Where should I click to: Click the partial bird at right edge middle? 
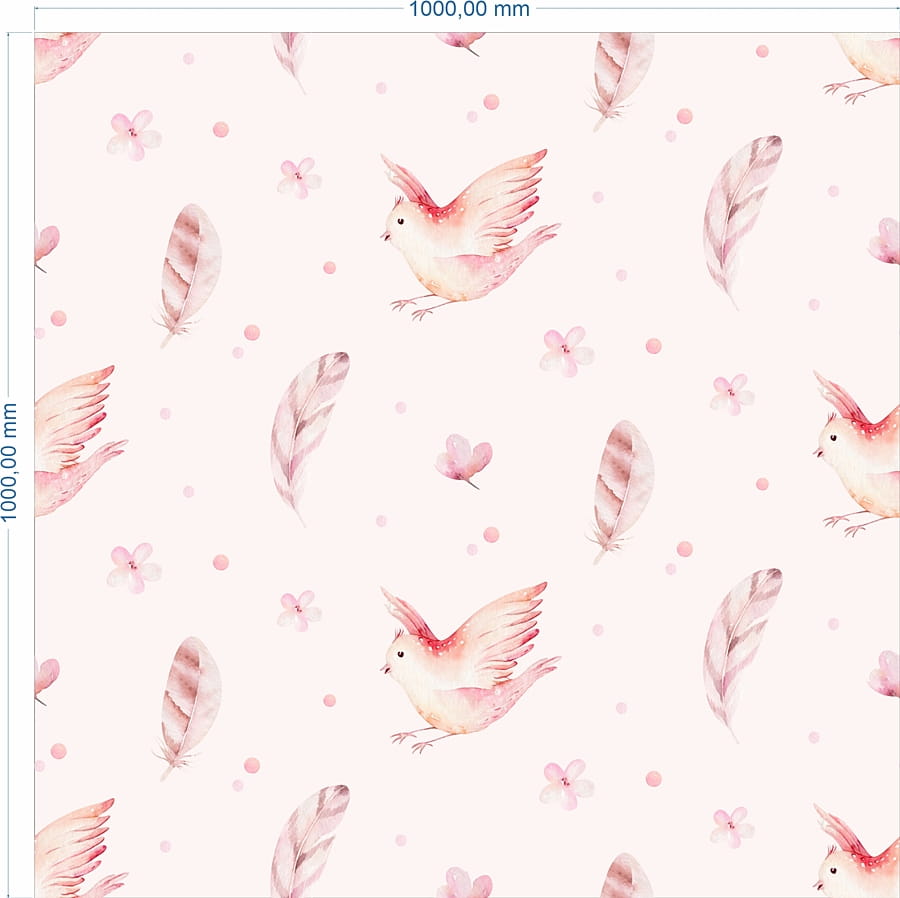pos(856,453)
